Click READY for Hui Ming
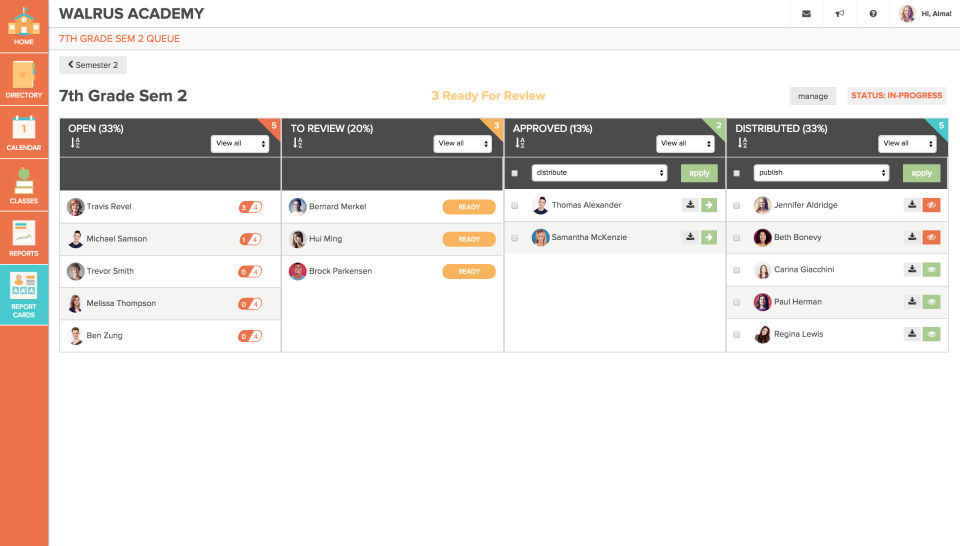960x546 pixels. [469, 239]
